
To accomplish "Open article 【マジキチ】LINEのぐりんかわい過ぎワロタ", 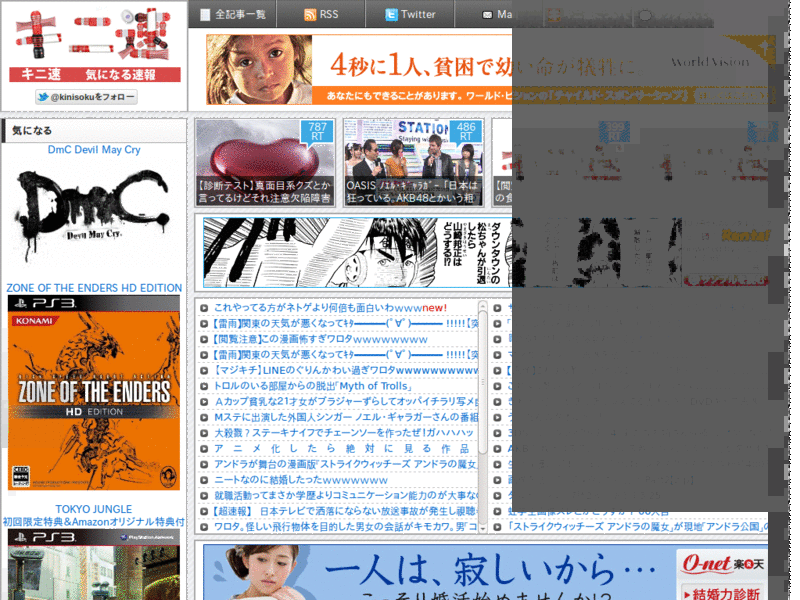I will pos(345,370).
